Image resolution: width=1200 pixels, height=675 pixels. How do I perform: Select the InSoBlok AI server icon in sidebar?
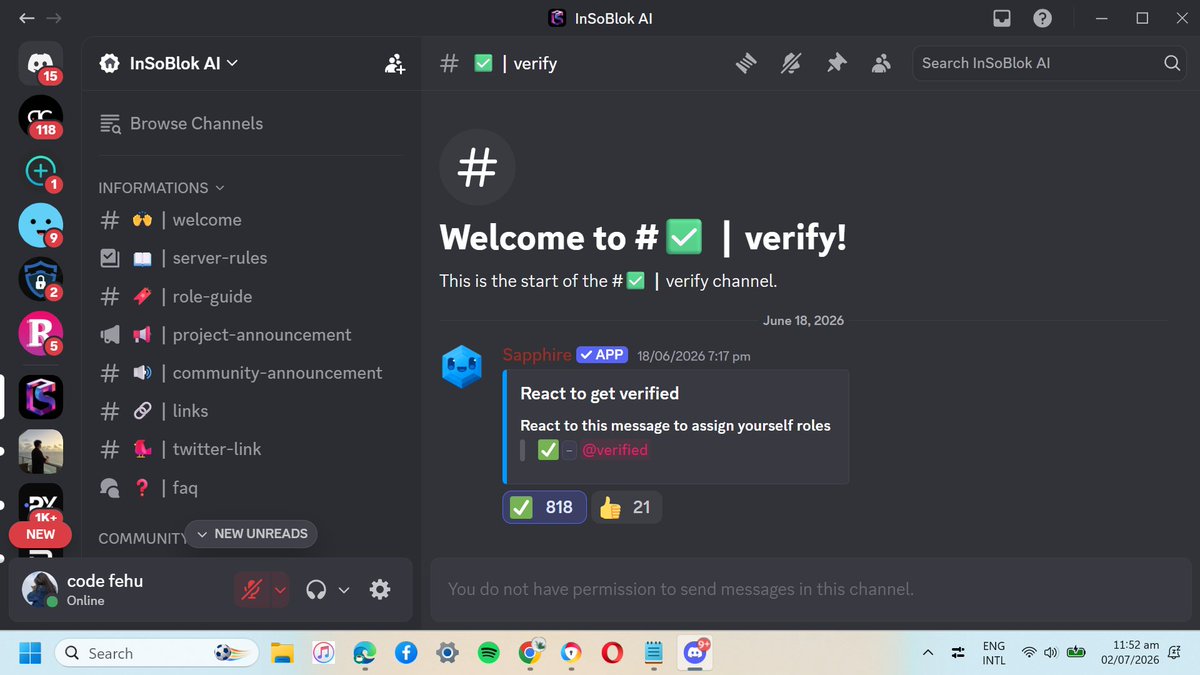point(40,397)
